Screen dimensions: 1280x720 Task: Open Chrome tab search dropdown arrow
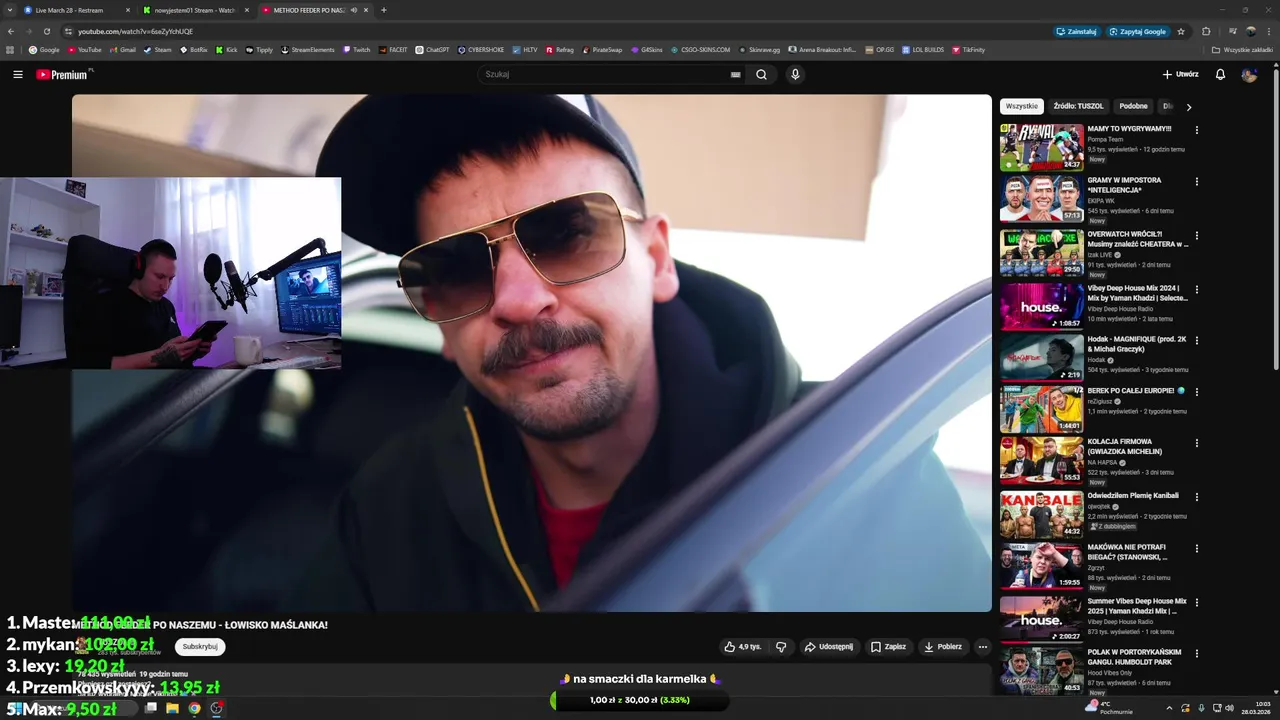click(x=9, y=10)
